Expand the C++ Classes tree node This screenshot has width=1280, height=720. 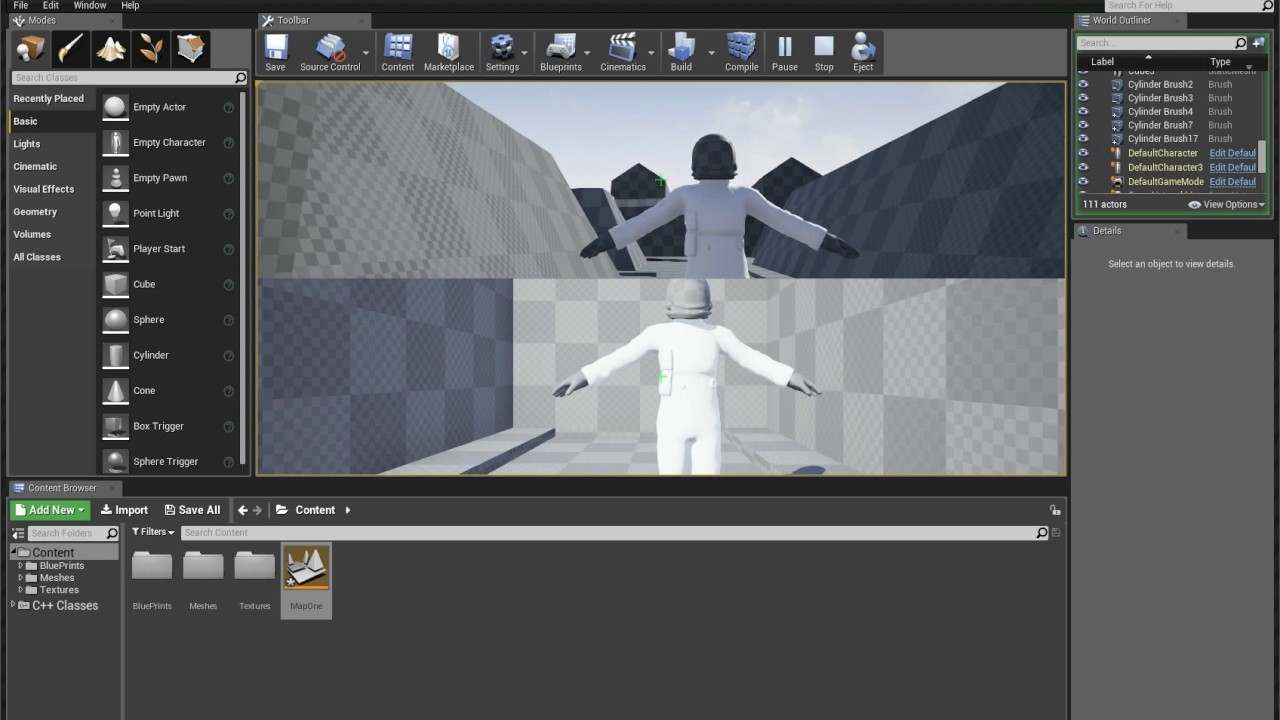[x=13, y=605]
